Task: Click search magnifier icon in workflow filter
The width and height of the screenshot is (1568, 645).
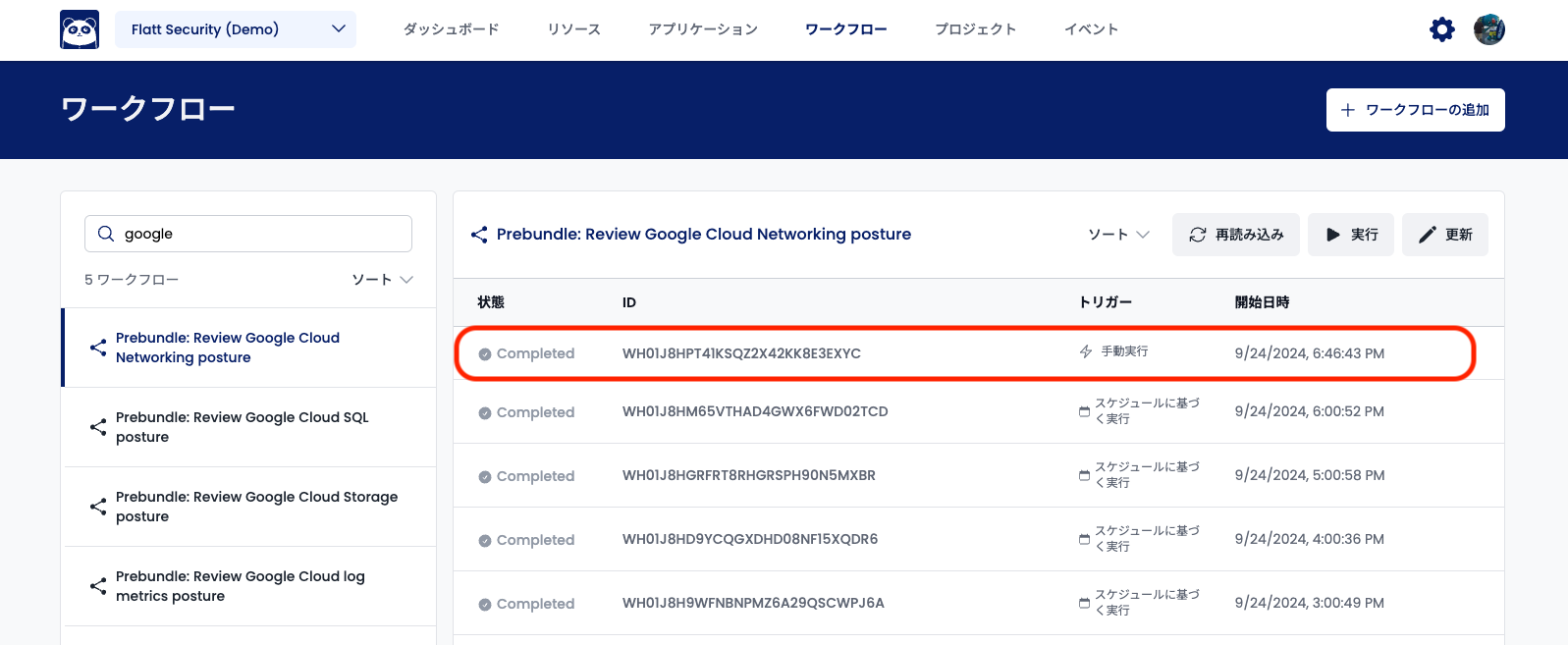Action: (106, 234)
